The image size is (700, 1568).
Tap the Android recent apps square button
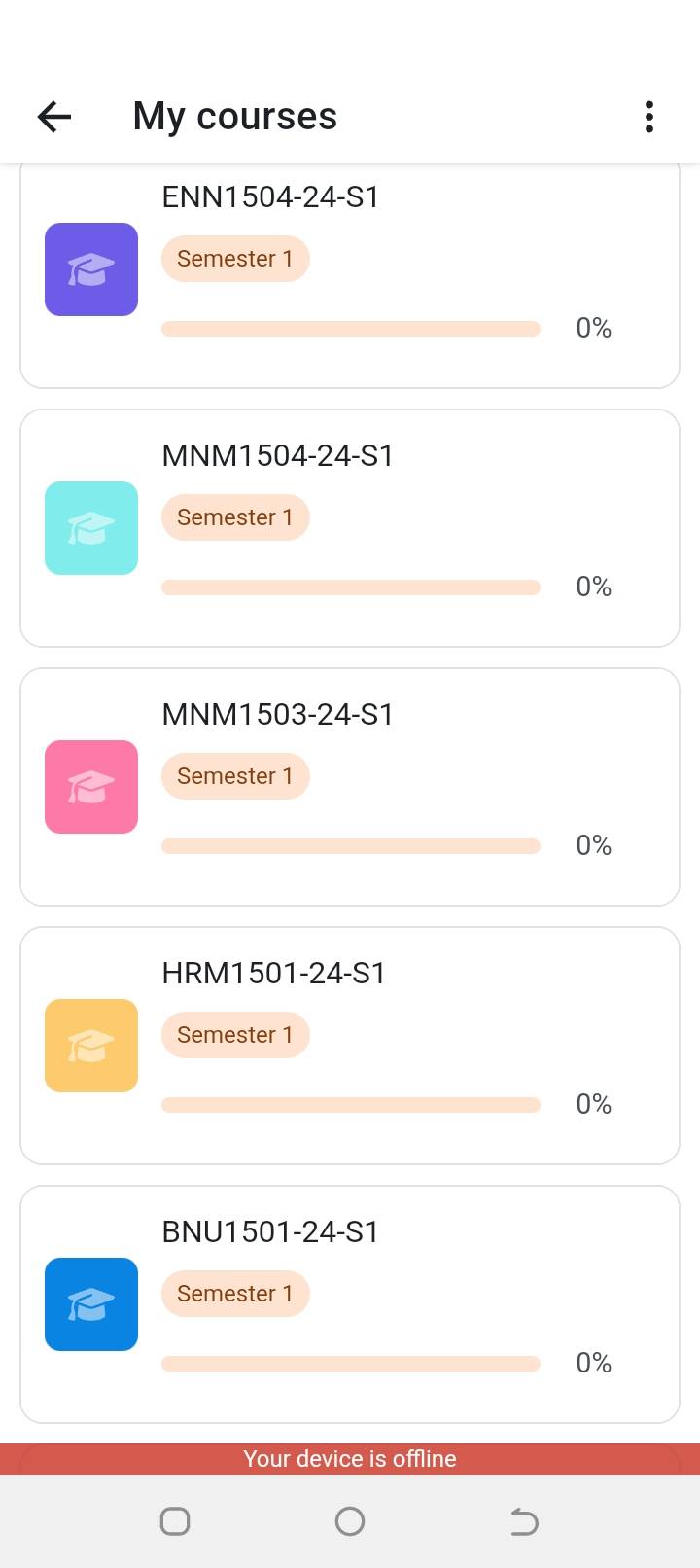[175, 1521]
